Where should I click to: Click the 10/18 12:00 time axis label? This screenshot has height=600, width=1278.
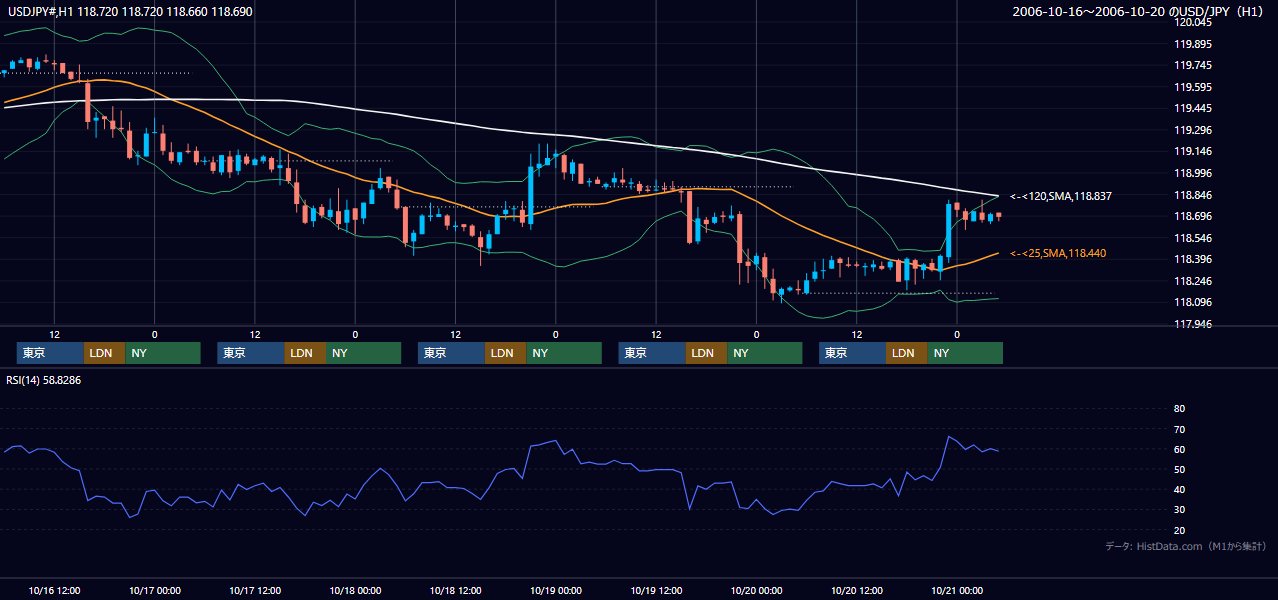455,590
